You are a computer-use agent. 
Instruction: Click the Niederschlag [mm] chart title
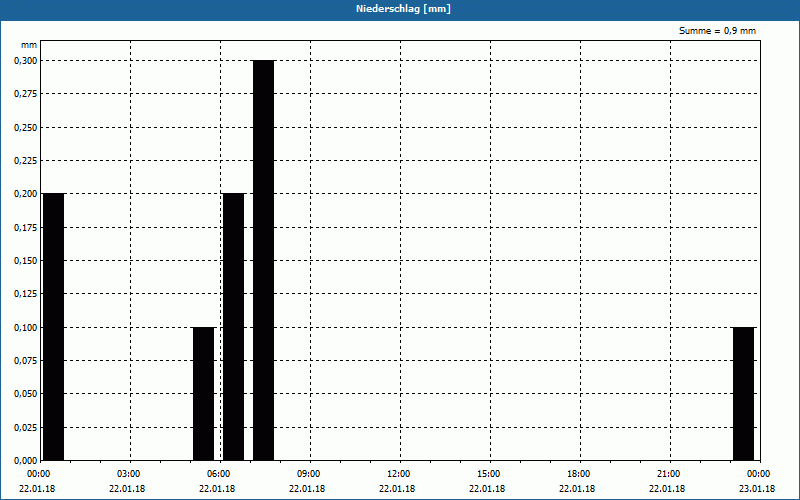403,9
